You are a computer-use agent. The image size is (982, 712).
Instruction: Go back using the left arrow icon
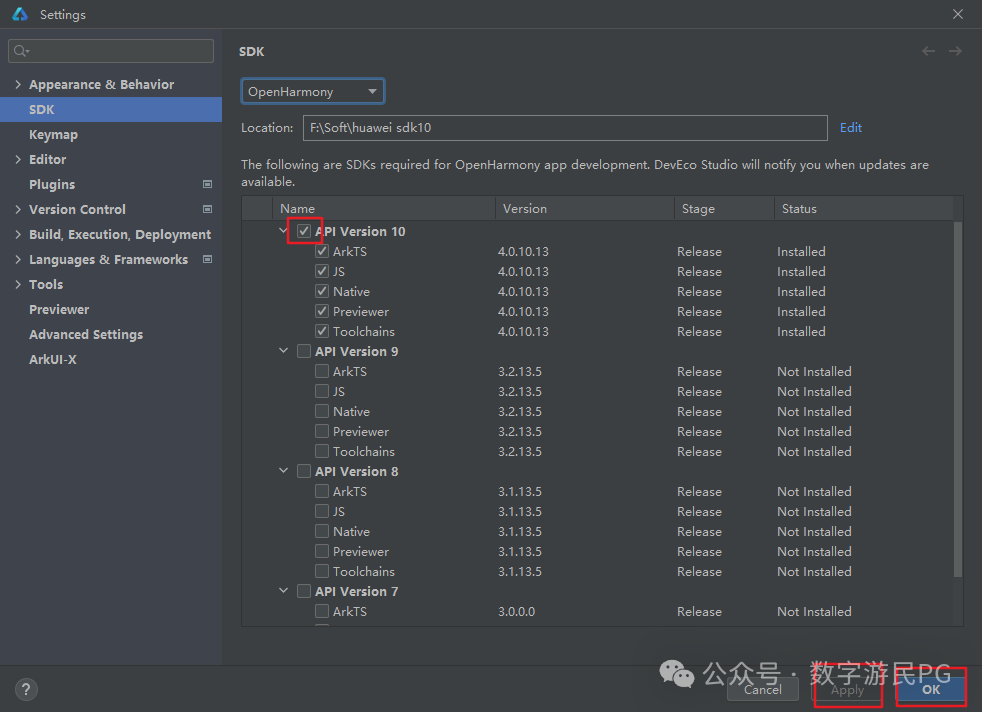[928, 51]
